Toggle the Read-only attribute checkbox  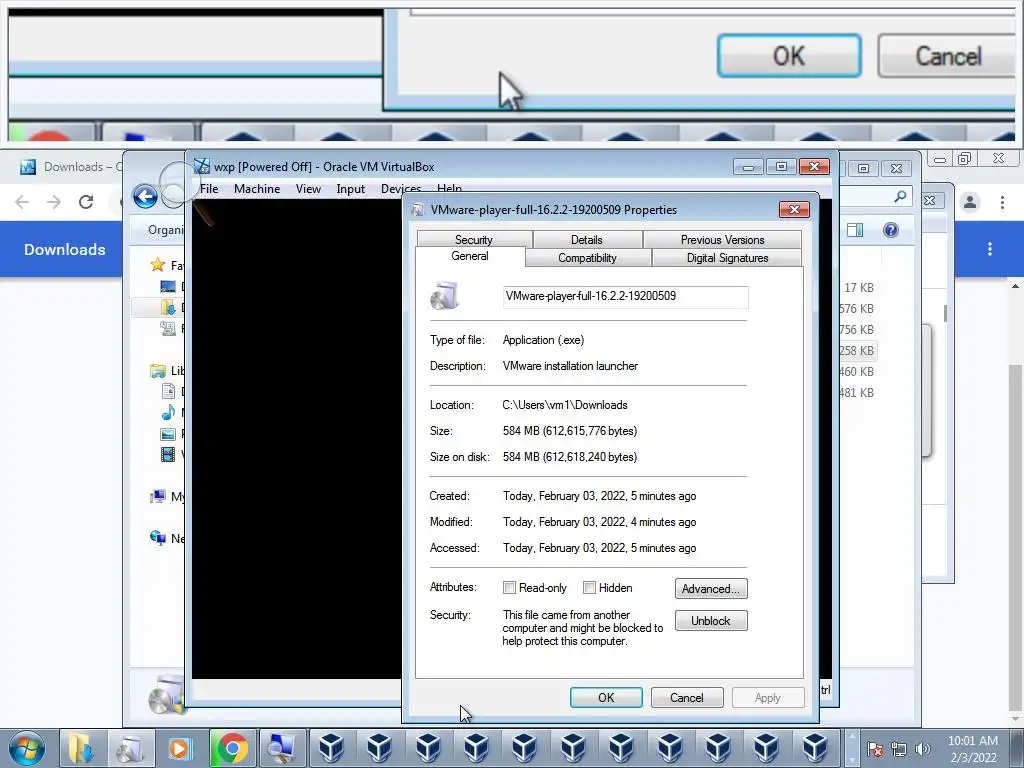(x=509, y=587)
